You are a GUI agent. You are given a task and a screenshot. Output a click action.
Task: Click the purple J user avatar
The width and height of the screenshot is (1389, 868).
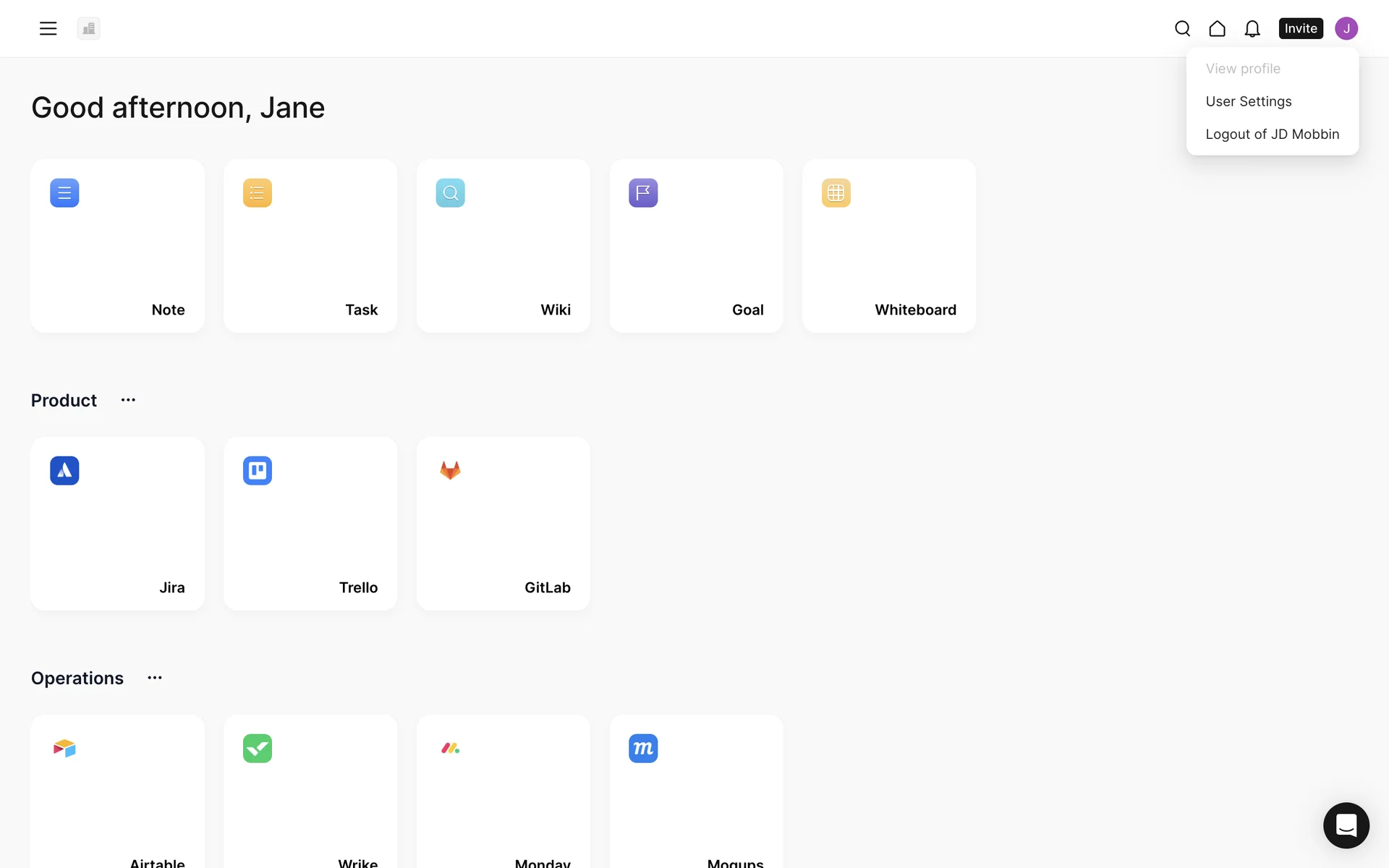tap(1346, 28)
